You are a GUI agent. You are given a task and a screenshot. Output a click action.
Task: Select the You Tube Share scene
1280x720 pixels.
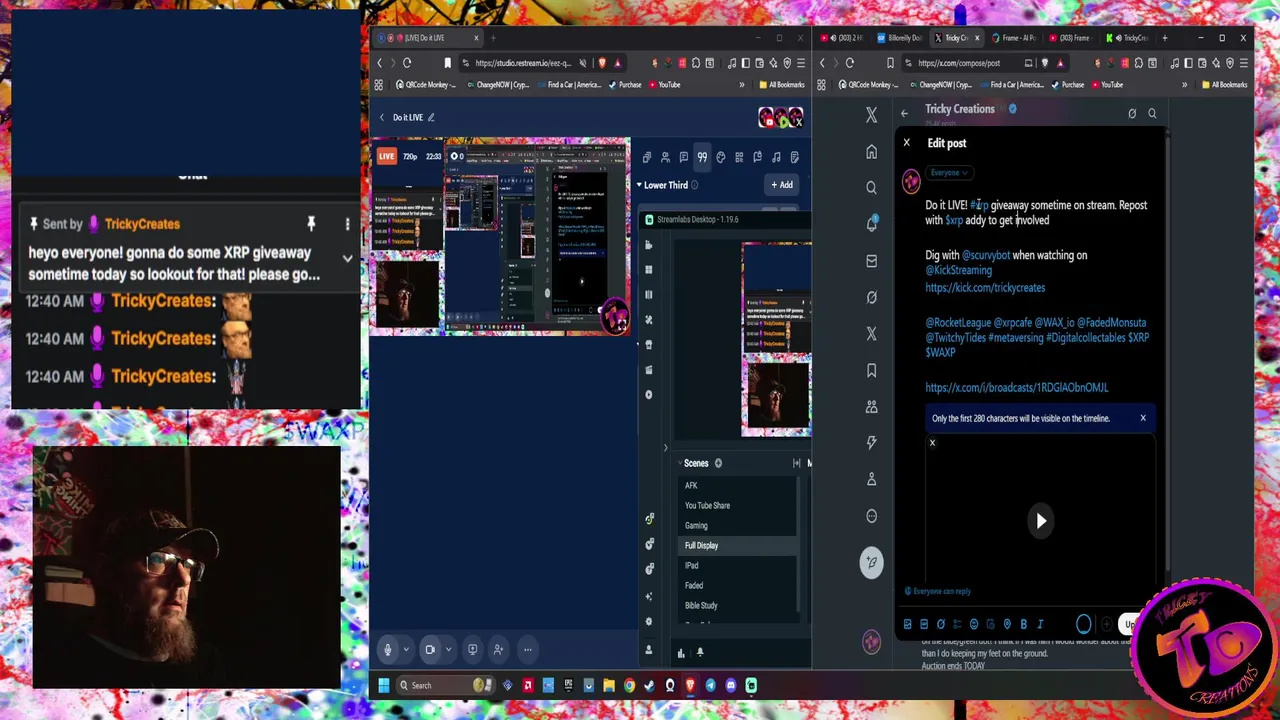(738, 505)
